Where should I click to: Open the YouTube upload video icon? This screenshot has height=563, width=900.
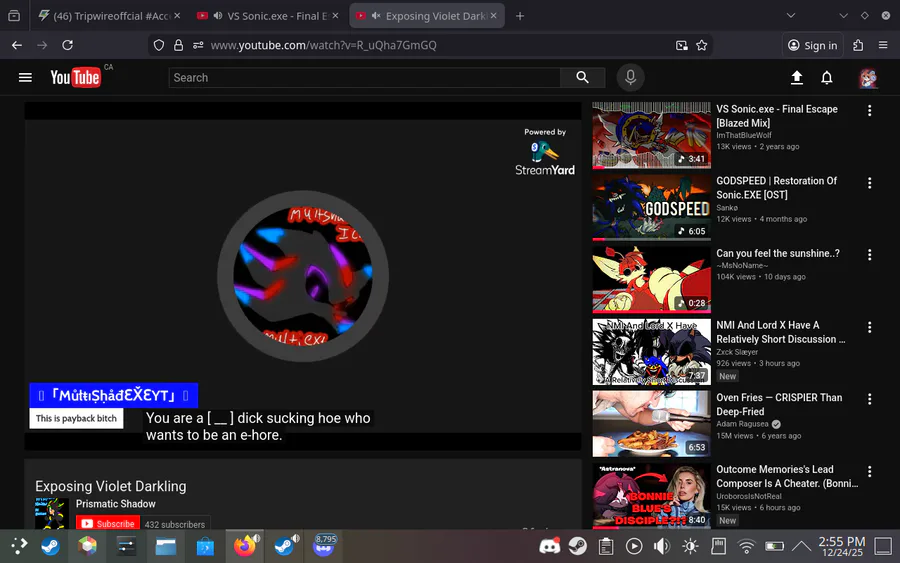click(796, 77)
